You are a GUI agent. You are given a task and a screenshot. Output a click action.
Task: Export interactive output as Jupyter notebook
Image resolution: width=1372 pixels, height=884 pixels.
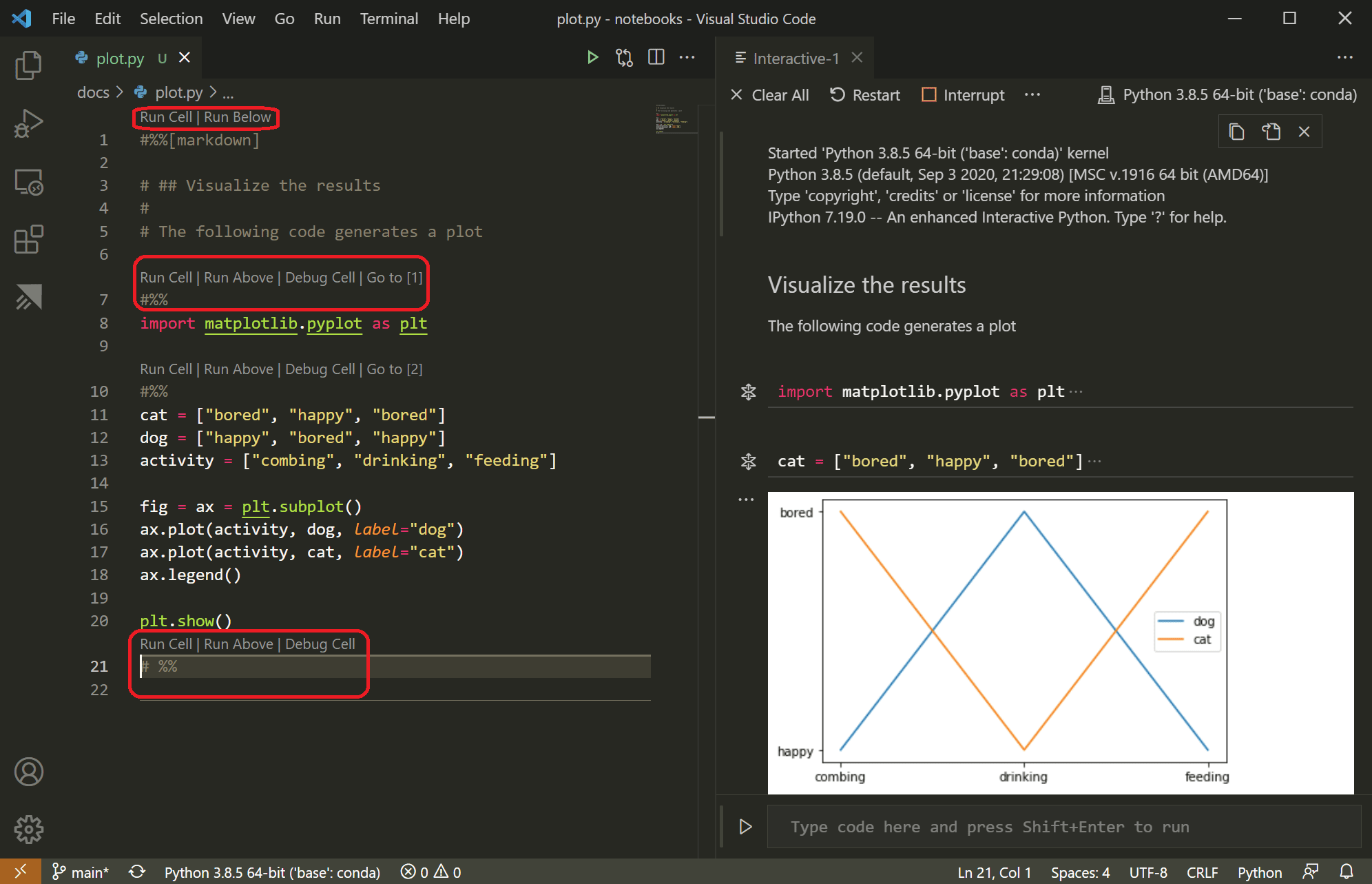pos(1269,131)
